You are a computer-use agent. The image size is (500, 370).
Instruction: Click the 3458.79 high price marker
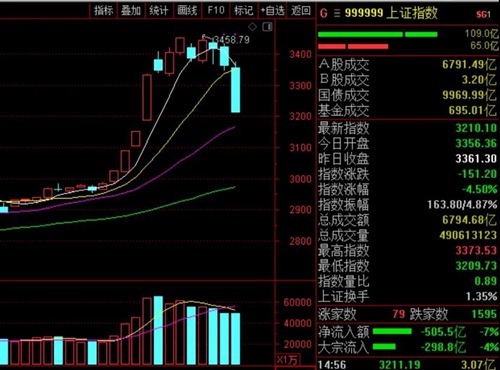click(231, 40)
